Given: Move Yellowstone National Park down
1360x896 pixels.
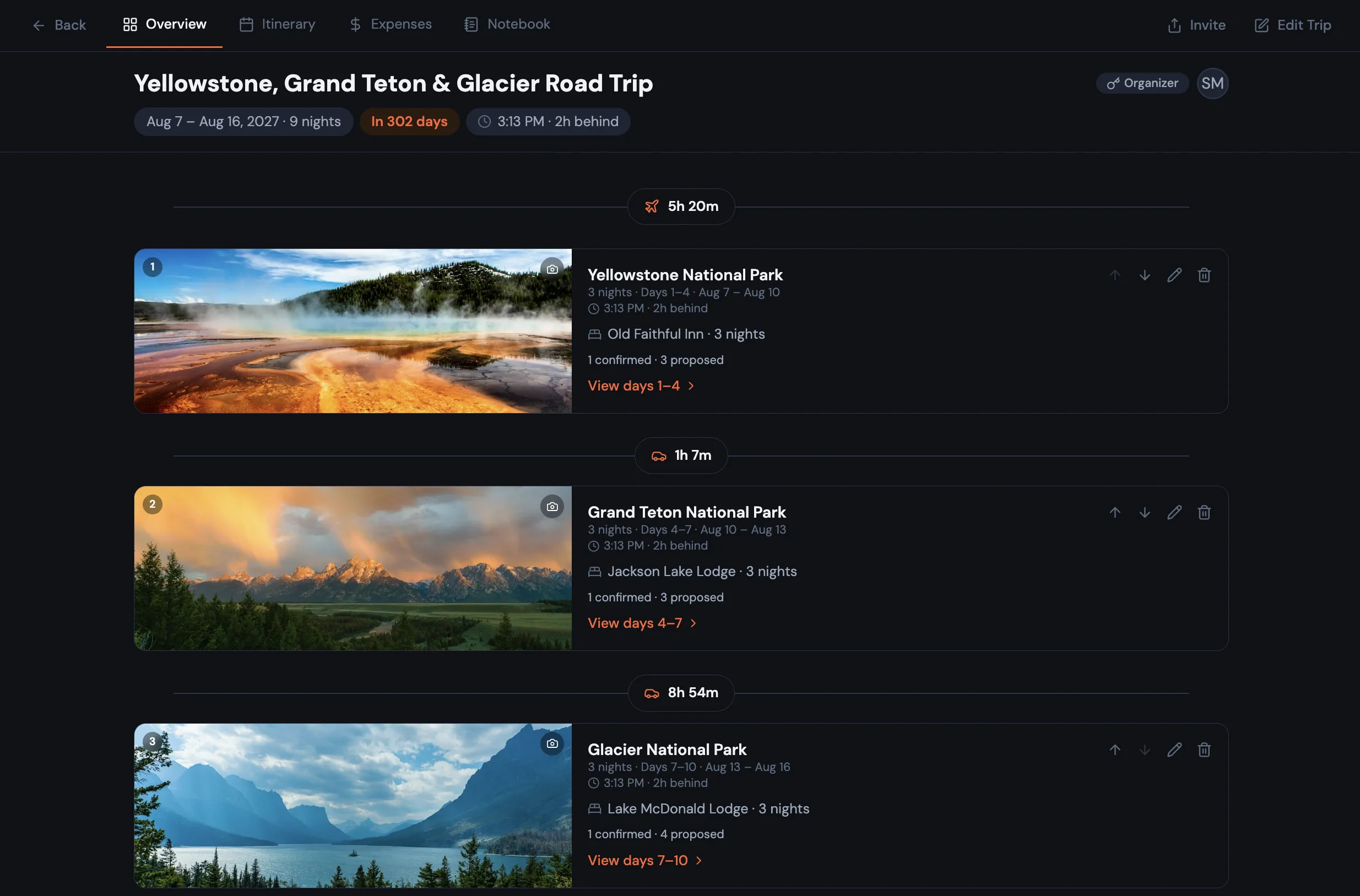Looking at the screenshot, I should pos(1145,275).
